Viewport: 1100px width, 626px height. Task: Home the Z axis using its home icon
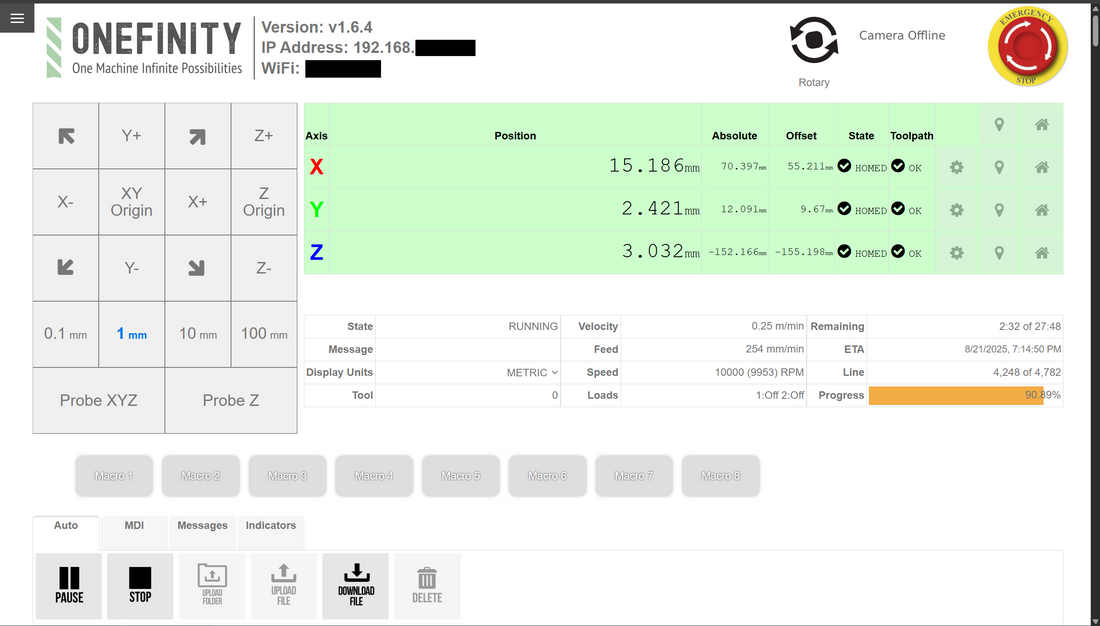tap(1041, 252)
